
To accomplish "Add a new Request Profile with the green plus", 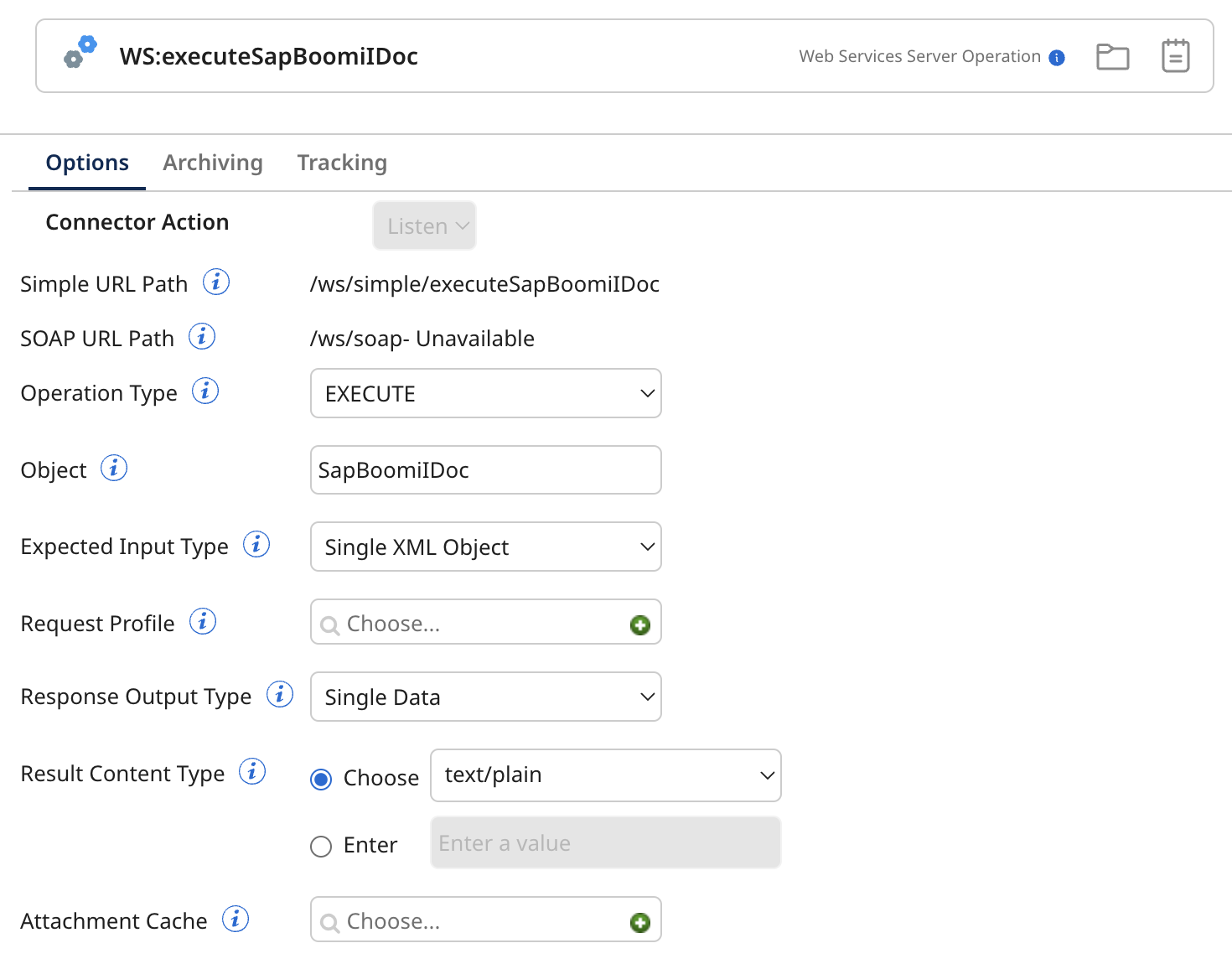I will (x=640, y=624).
